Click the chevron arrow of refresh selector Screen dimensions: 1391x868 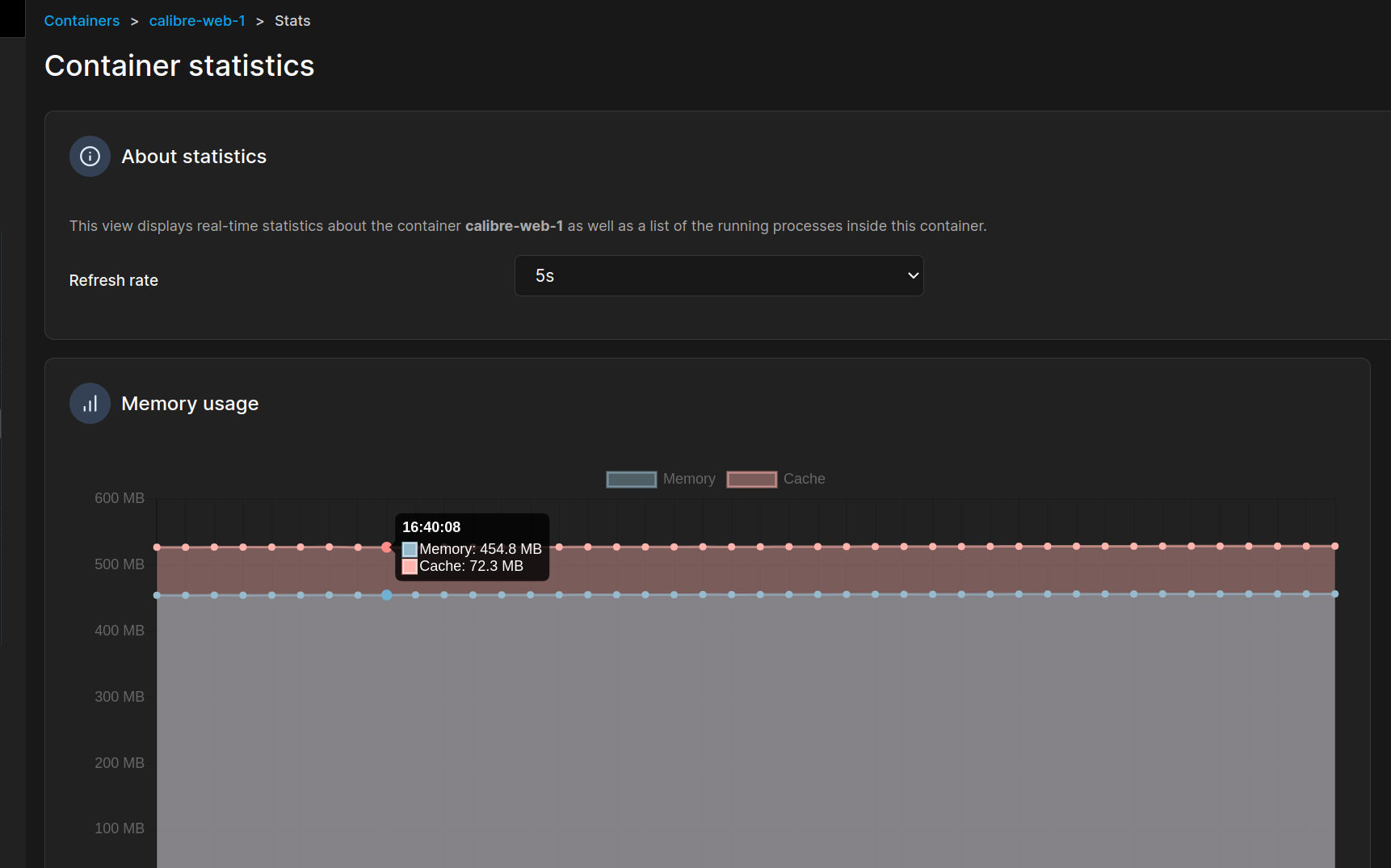913,276
